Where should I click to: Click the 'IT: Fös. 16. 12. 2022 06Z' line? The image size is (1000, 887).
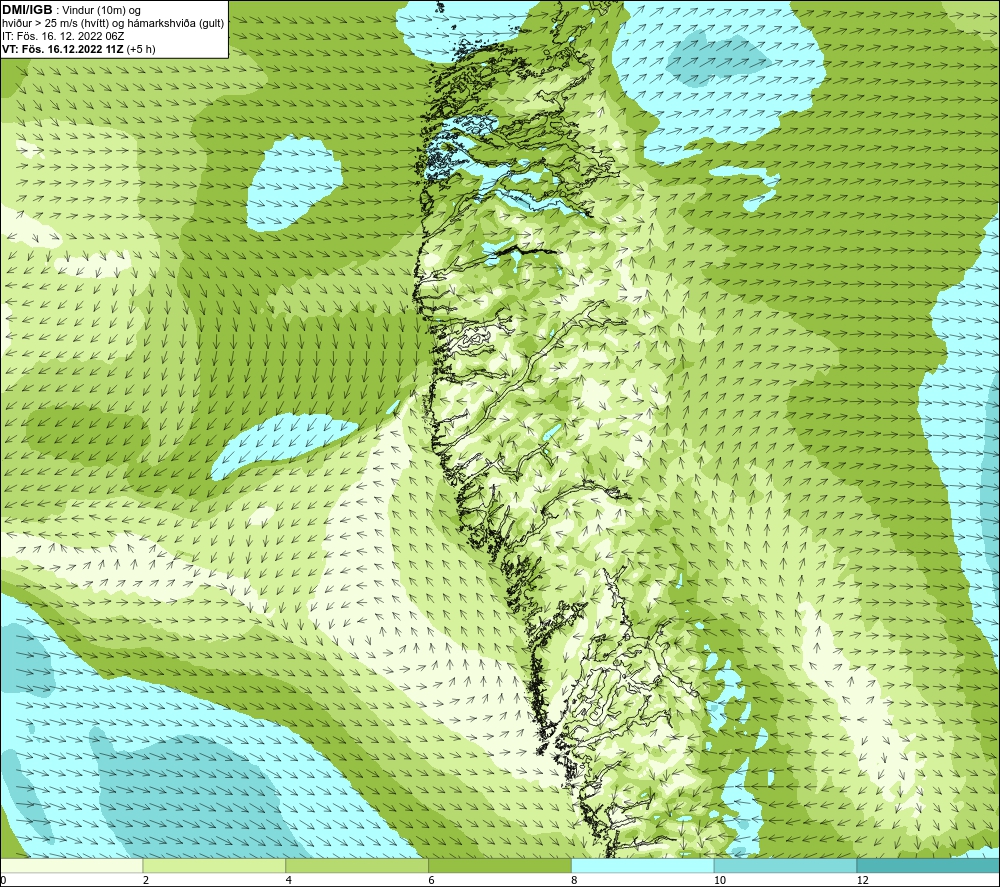tap(63, 36)
